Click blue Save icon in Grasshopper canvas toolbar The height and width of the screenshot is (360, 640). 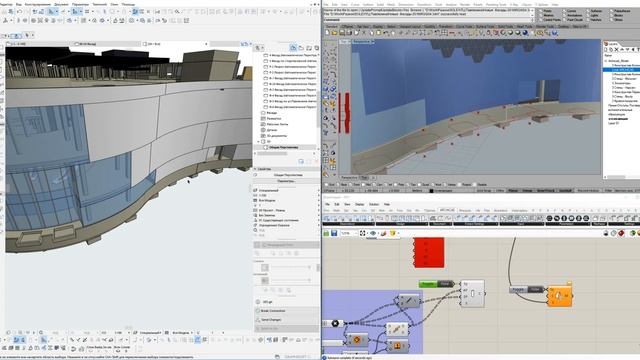[x=334, y=233]
